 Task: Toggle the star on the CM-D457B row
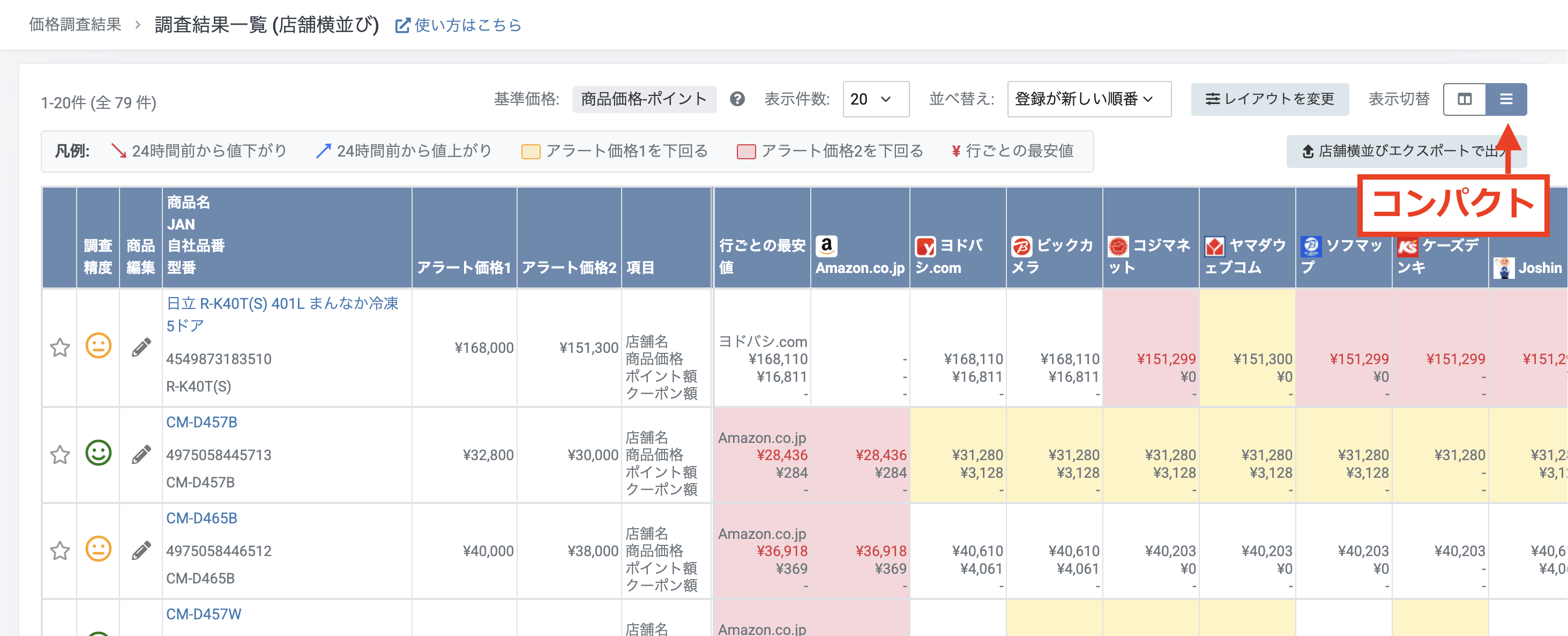[59, 454]
